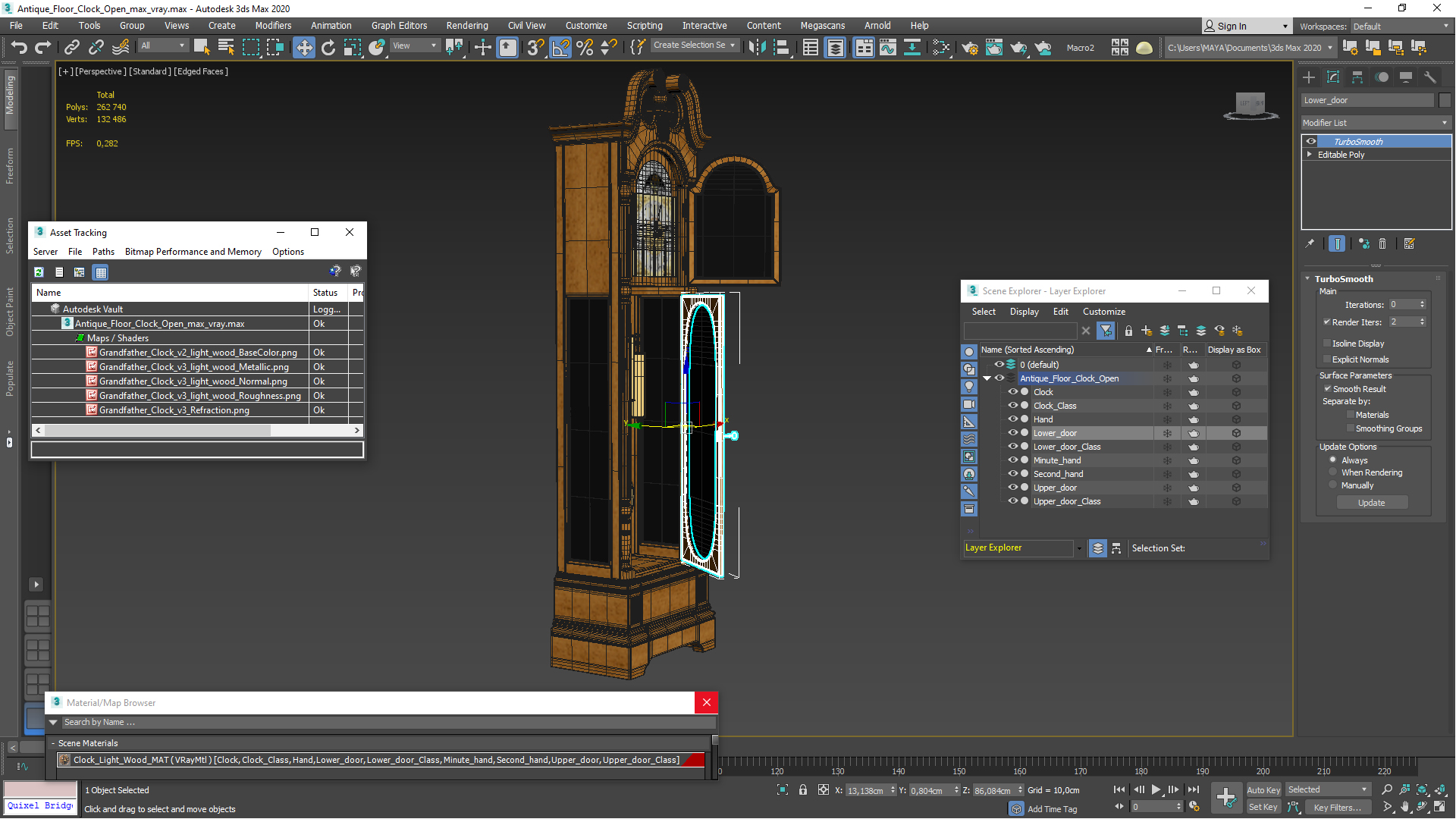Collapse the TurboSmooth rollout
This screenshot has width=1456, height=819.
pos(1307,279)
